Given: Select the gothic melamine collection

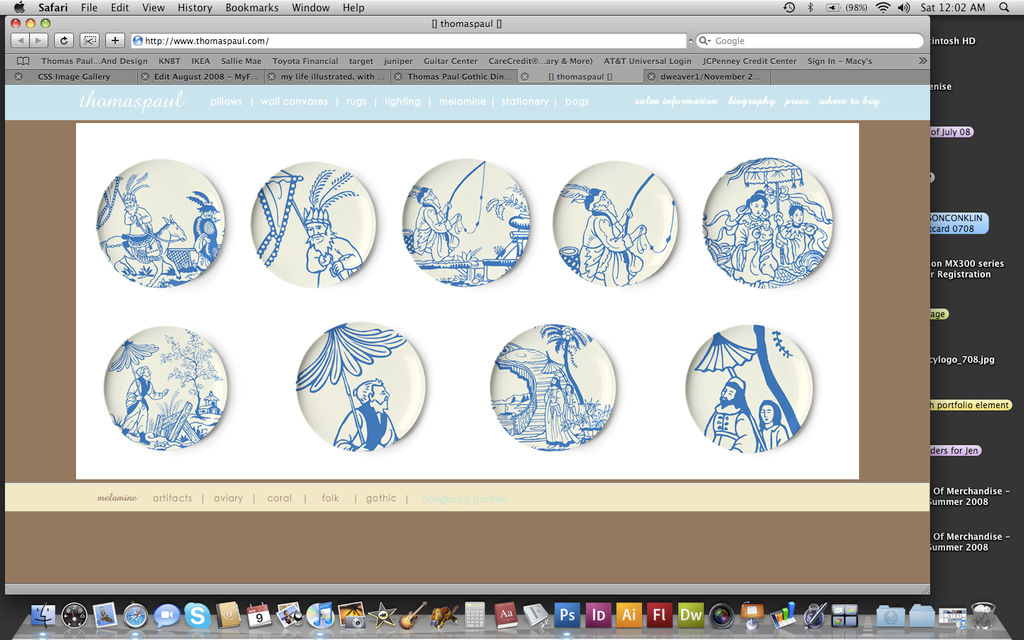Looking at the screenshot, I should click(381, 498).
